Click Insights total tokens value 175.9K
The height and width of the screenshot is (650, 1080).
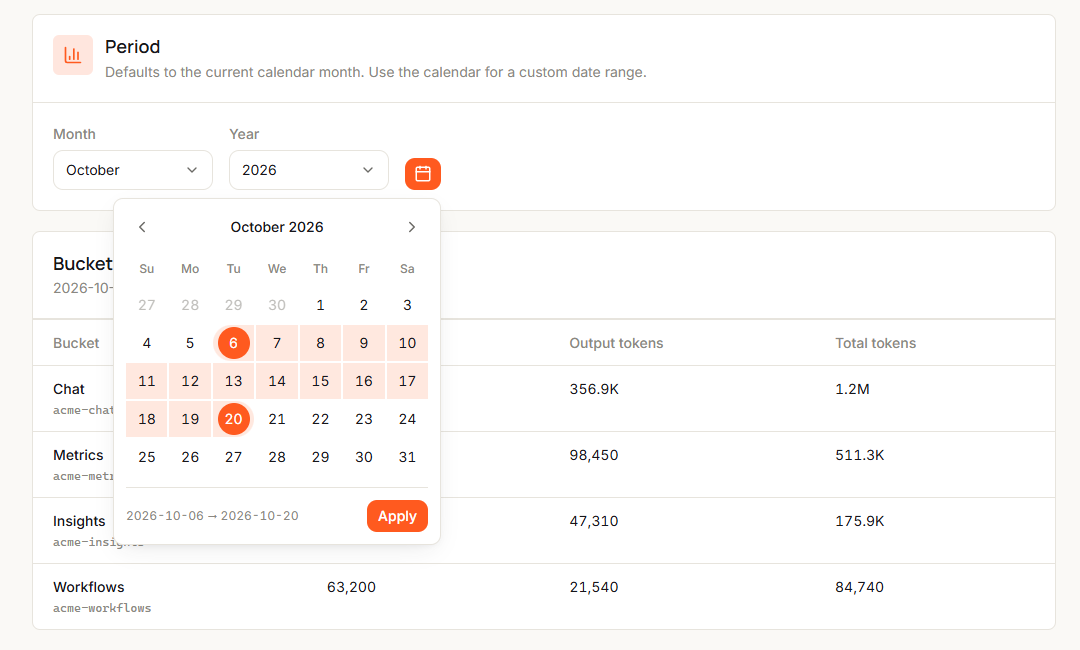click(860, 521)
